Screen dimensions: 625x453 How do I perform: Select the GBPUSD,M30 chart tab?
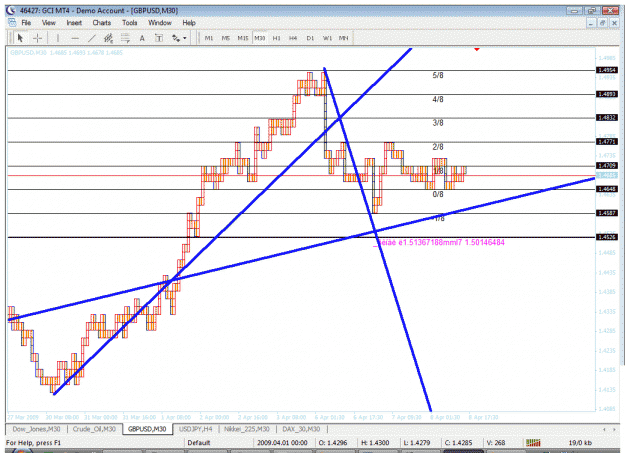tap(147, 429)
